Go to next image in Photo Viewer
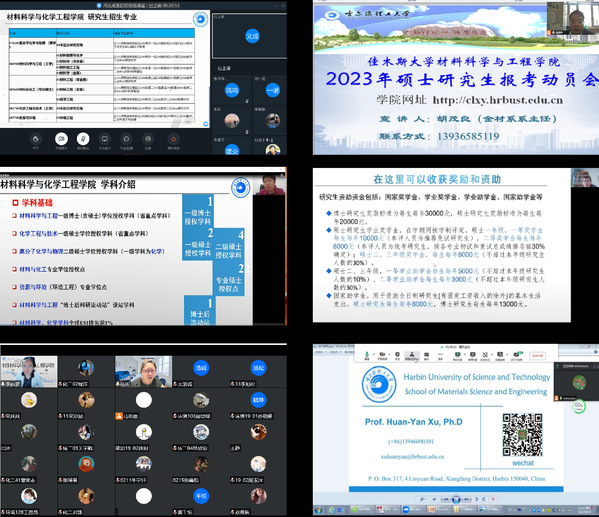Image resolution: width=599 pixels, height=517 pixels. [x=466, y=499]
